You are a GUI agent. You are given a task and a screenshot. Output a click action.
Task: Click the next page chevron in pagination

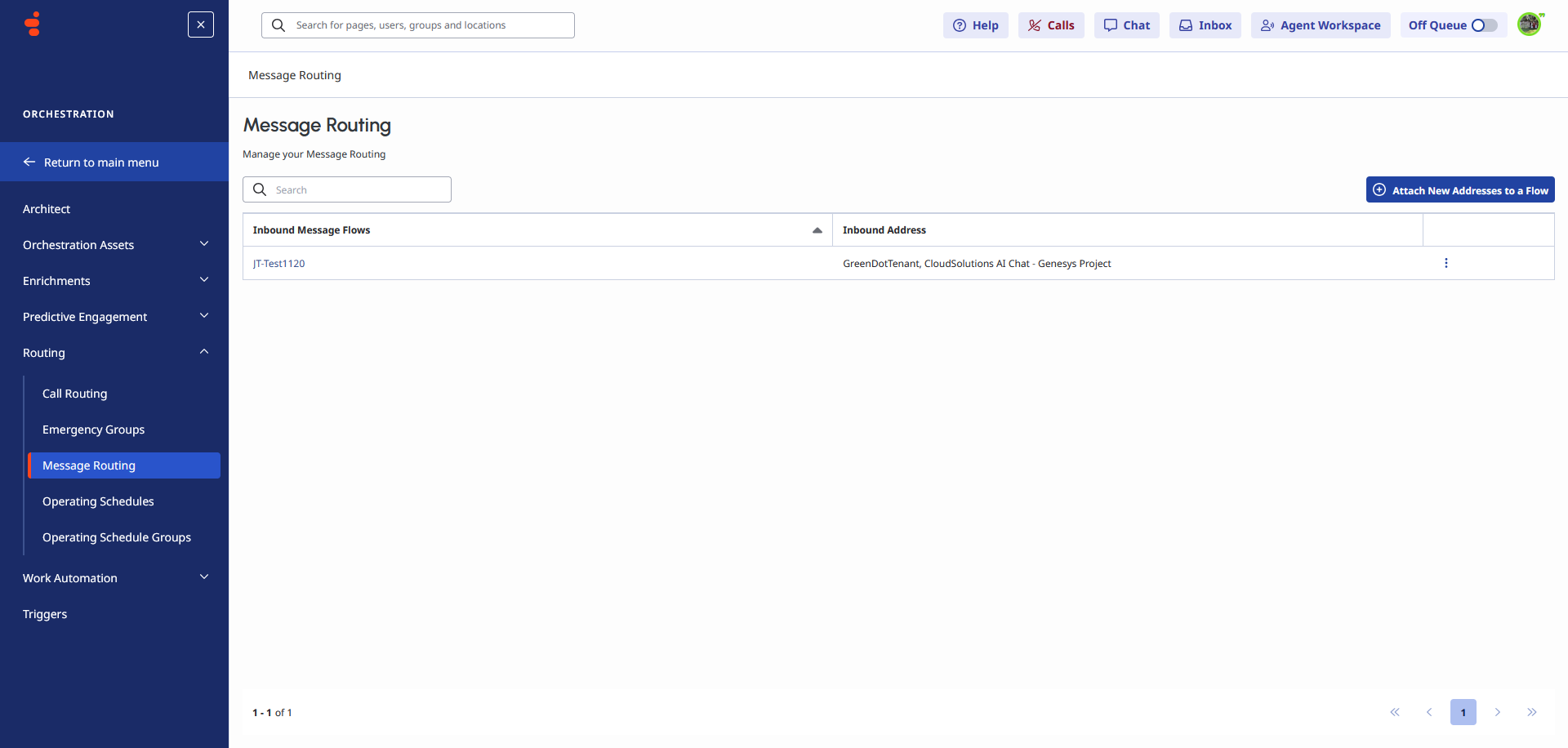pos(1499,712)
